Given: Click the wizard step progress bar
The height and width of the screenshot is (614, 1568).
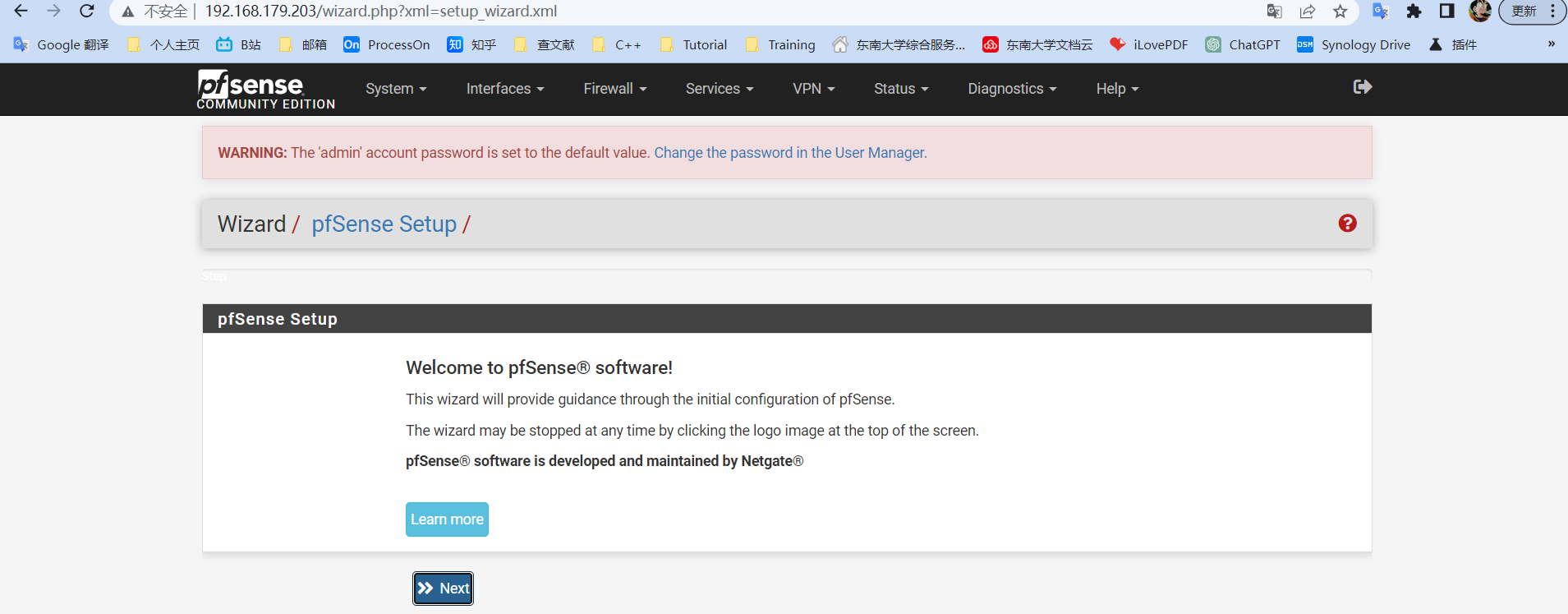Looking at the screenshot, I should click(787, 275).
